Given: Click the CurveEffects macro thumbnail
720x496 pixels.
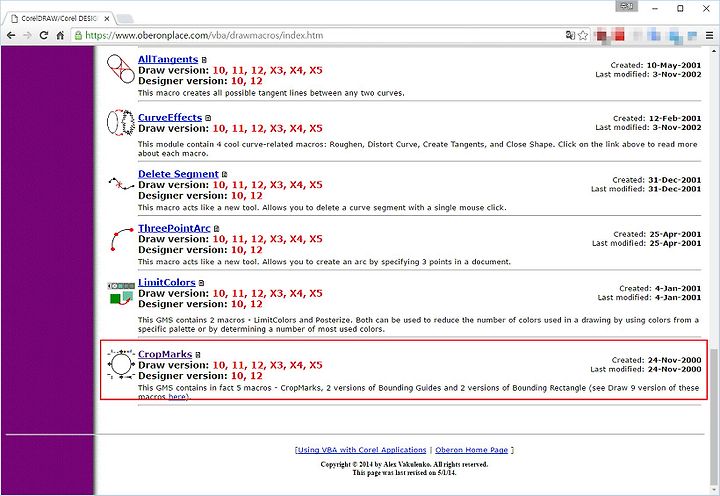Looking at the screenshot, I should (x=120, y=123).
